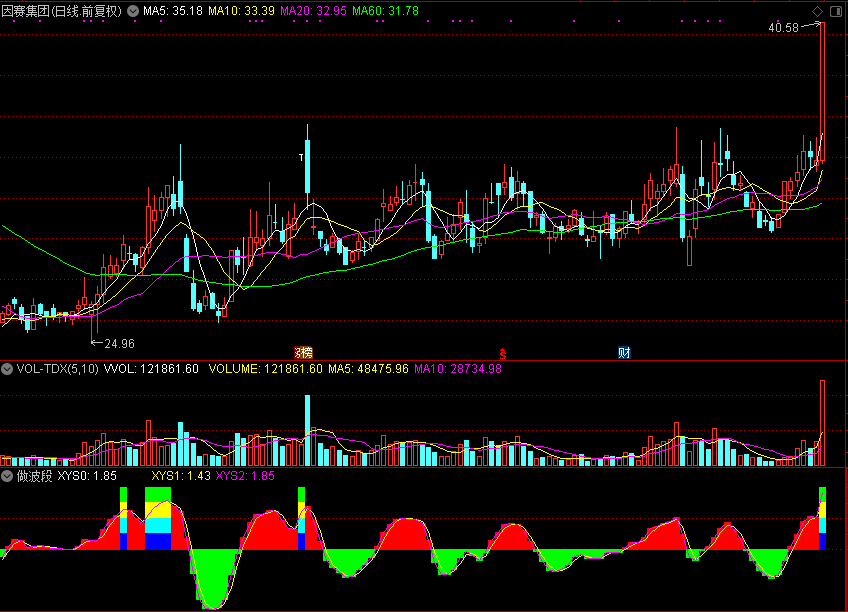Click the red $ event marker
Image resolution: width=848 pixels, height=612 pixels.
pos(503,352)
